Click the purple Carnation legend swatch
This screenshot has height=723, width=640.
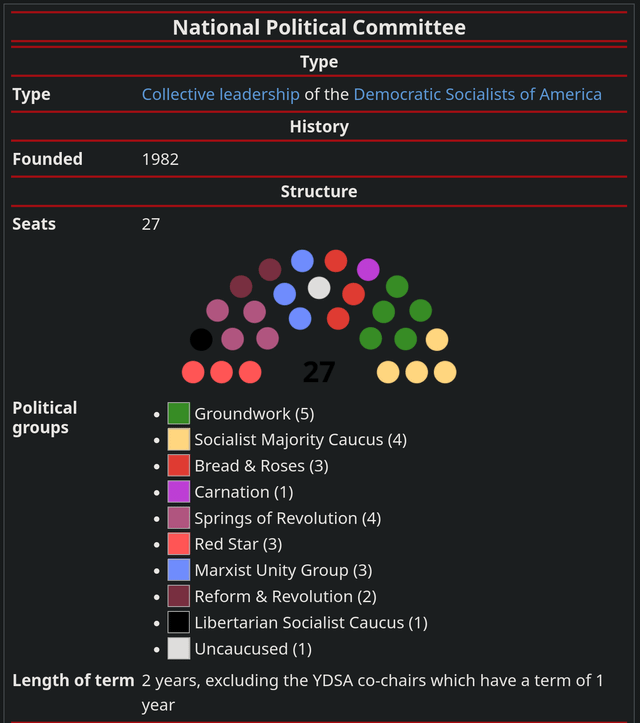[x=178, y=492]
